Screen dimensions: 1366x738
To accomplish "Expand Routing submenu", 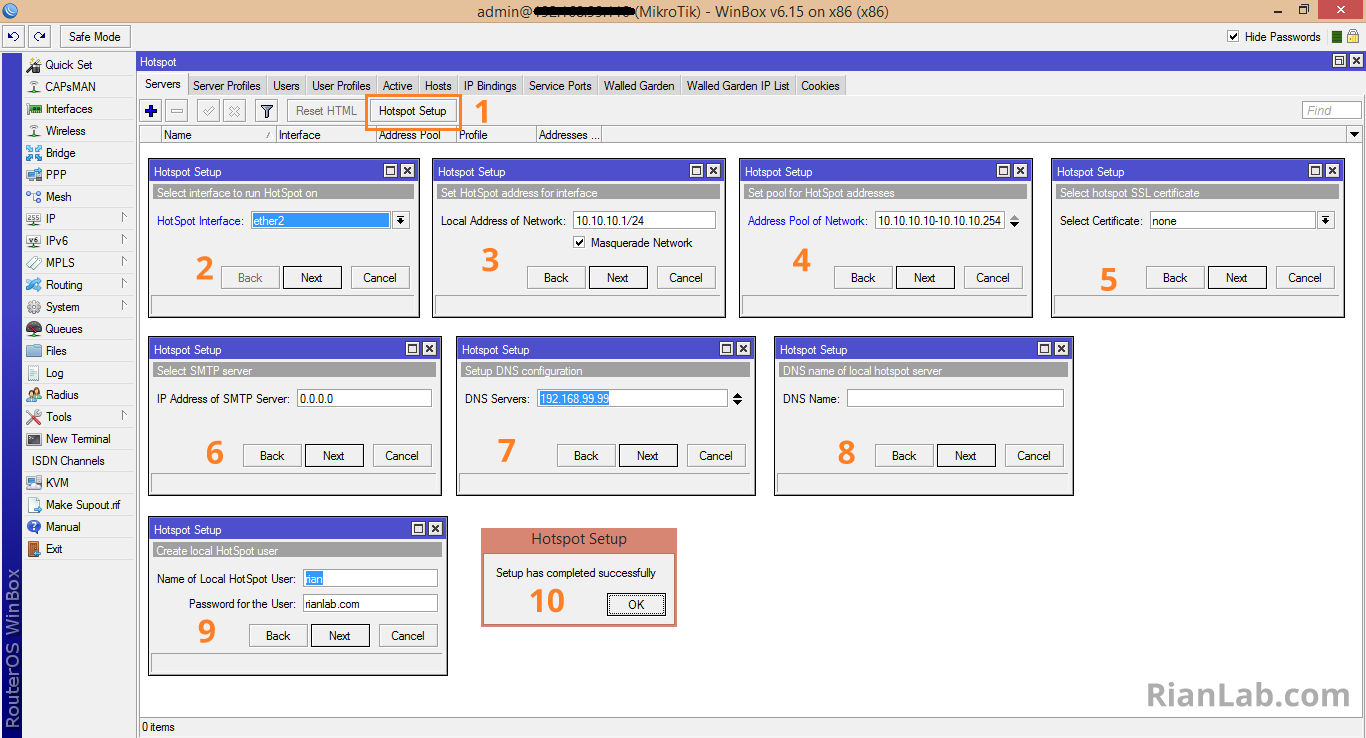I will [x=125, y=284].
